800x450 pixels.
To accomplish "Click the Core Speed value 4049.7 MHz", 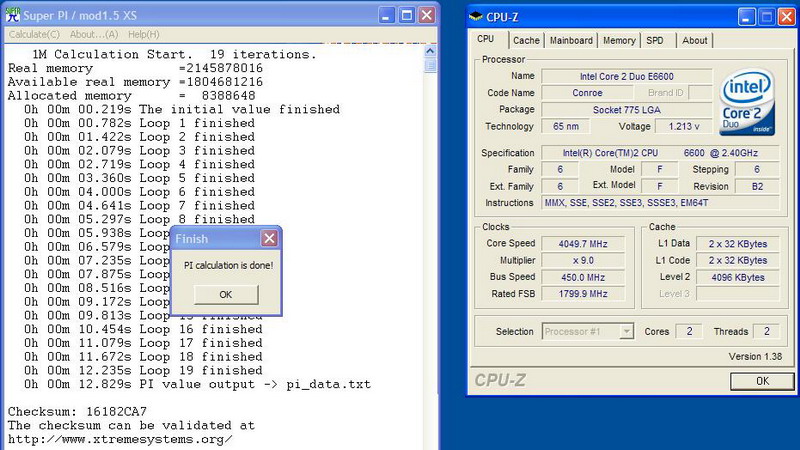I will (x=583, y=243).
